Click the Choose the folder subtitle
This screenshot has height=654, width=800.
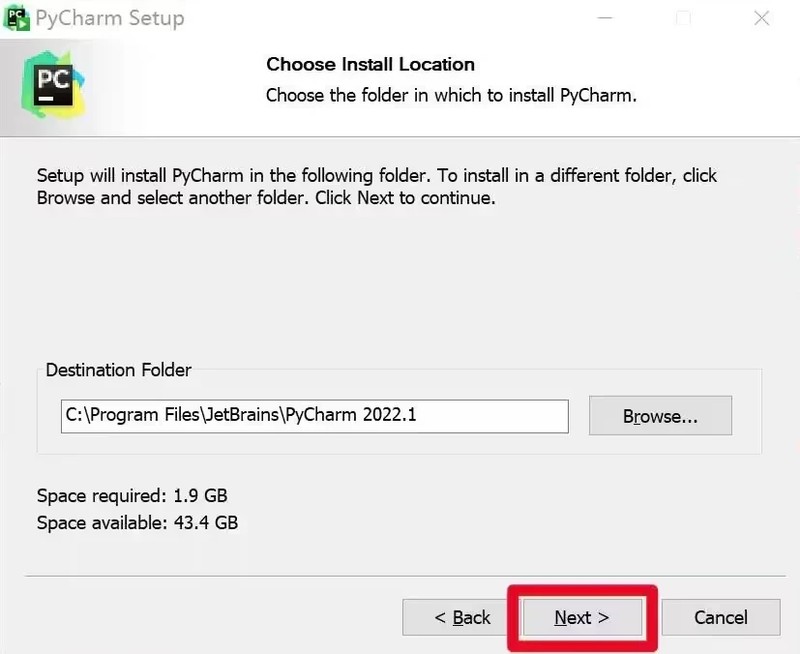pos(451,95)
